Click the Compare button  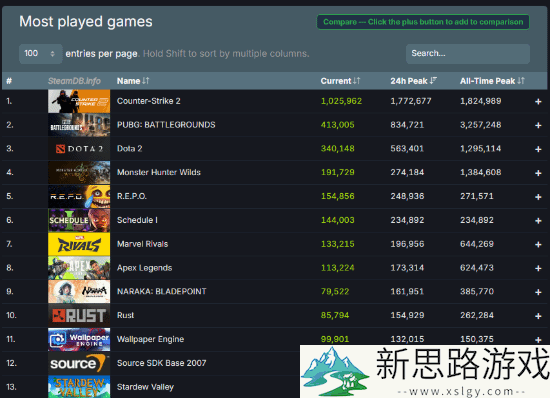pos(423,22)
